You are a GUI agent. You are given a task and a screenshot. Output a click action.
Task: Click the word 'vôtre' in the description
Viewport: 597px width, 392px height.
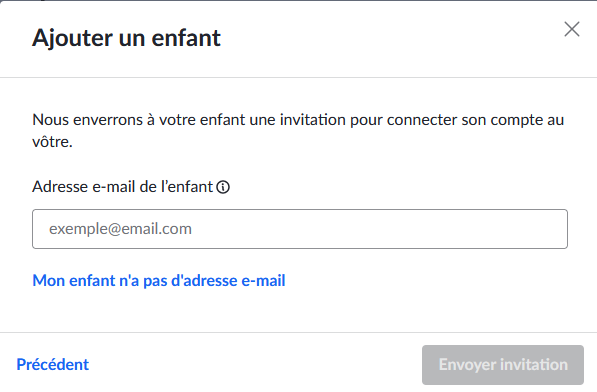52,142
